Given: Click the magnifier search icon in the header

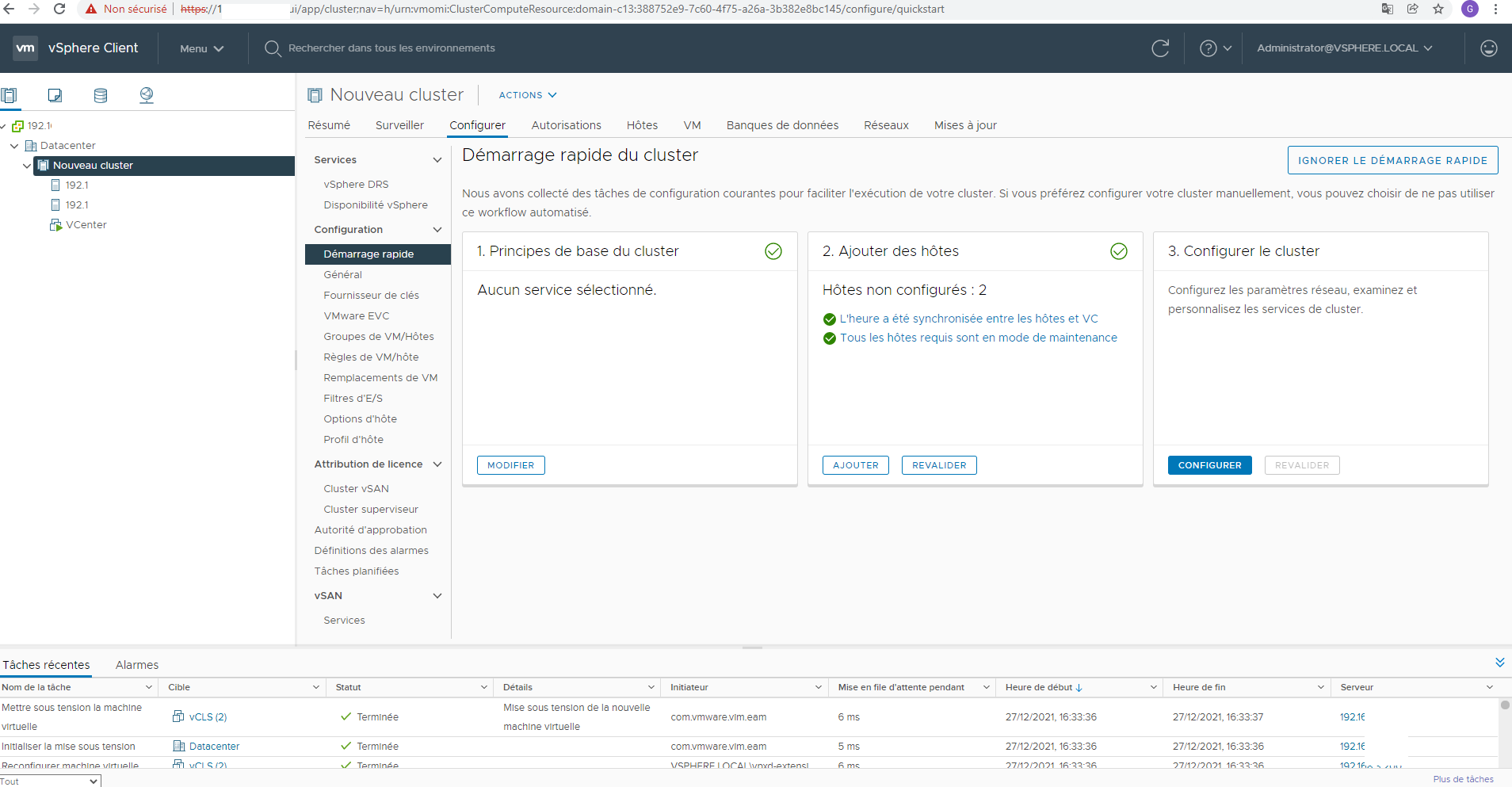Looking at the screenshot, I should pos(273,48).
